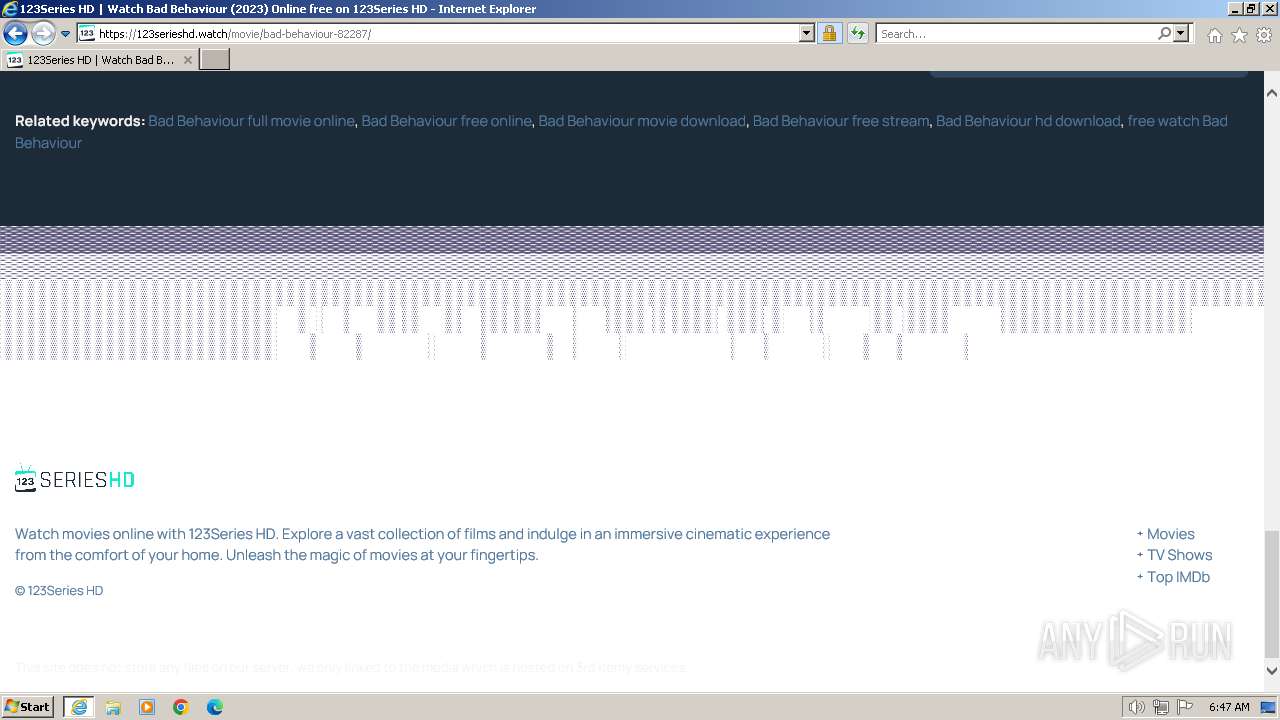Image resolution: width=1280 pixels, height=720 pixels.
Task: Click the browser Forward arrow button
Action: [x=42, y=34]
